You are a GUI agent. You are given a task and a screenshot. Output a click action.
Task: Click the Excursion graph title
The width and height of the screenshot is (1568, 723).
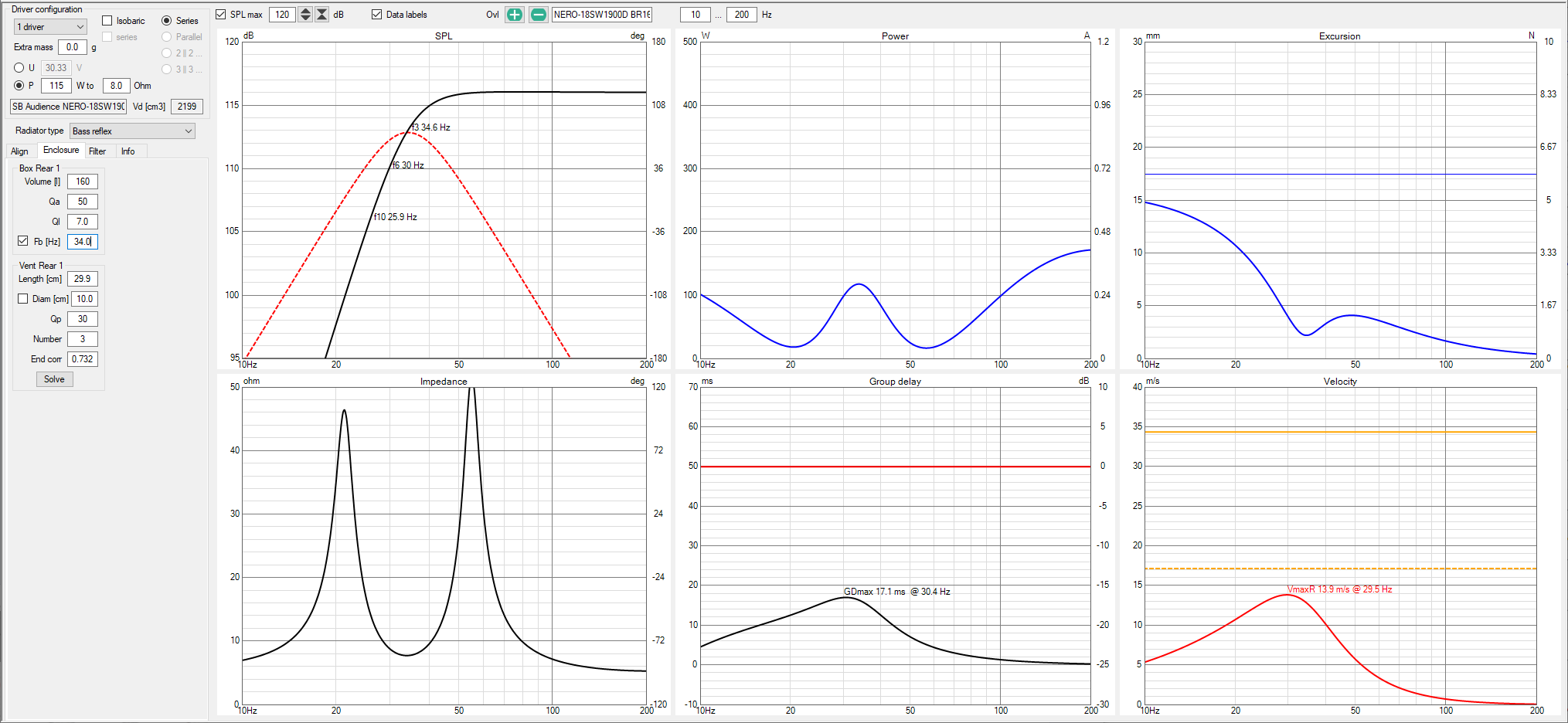click(x=1339, y=36)
